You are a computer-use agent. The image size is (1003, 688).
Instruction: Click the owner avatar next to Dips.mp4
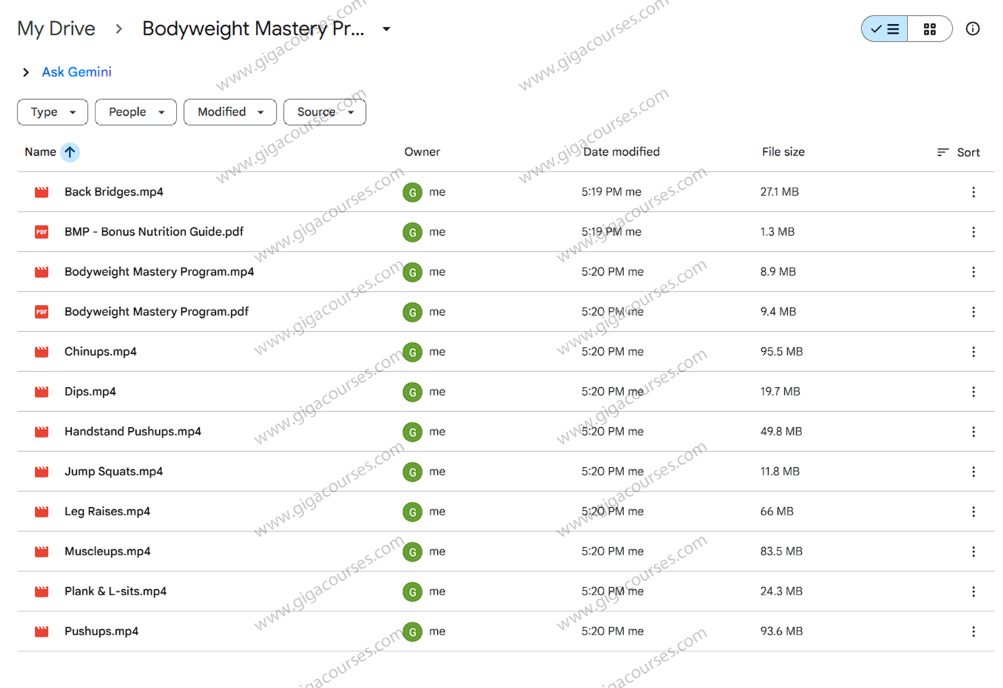(412, 391)
